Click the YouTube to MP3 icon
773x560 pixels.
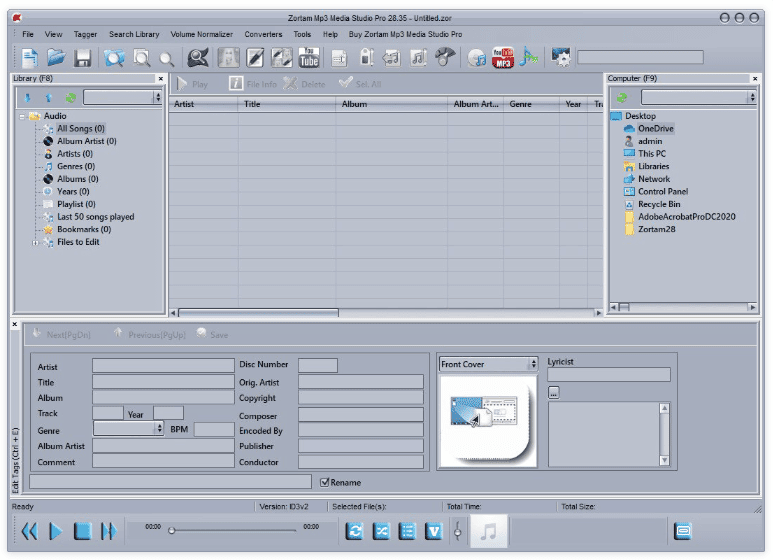tap(502, 58)
